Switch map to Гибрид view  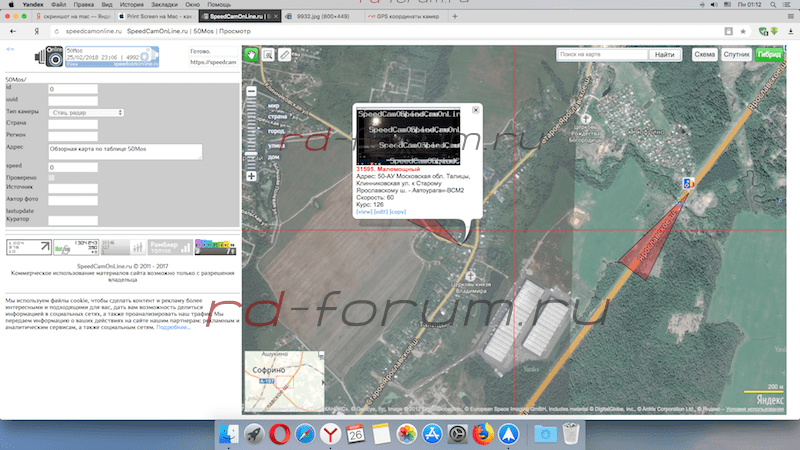click(x=769, y=54)
